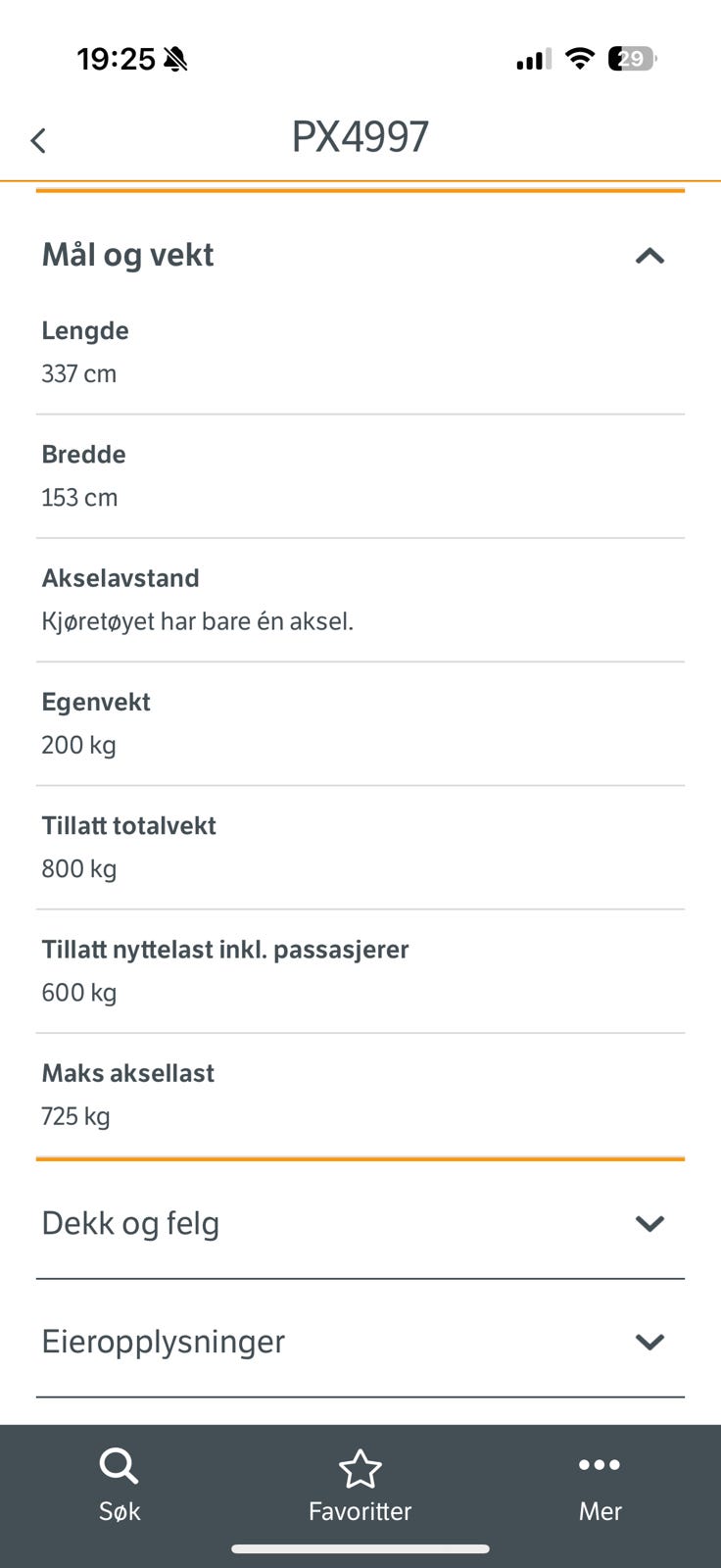This screenshot has width=721, height=1568.
Task: Tap the back arrow icon
Action: (x=38, y=141)
